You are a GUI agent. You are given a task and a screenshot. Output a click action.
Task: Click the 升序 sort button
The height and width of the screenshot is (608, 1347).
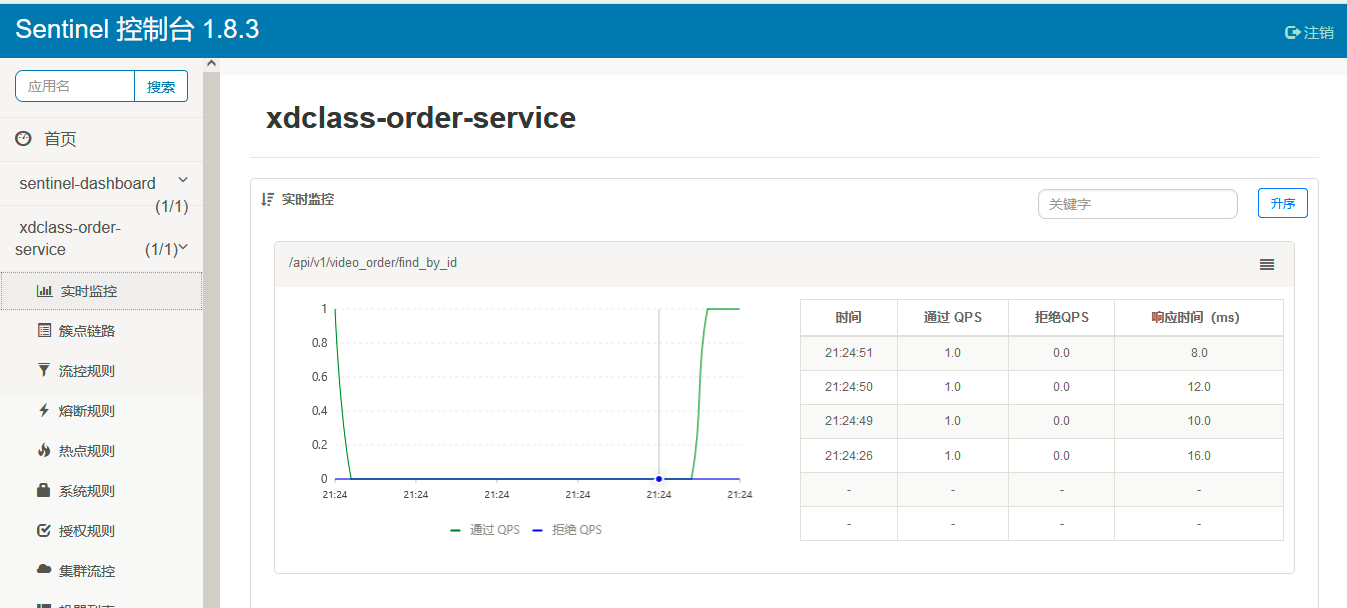point(1283,203)
